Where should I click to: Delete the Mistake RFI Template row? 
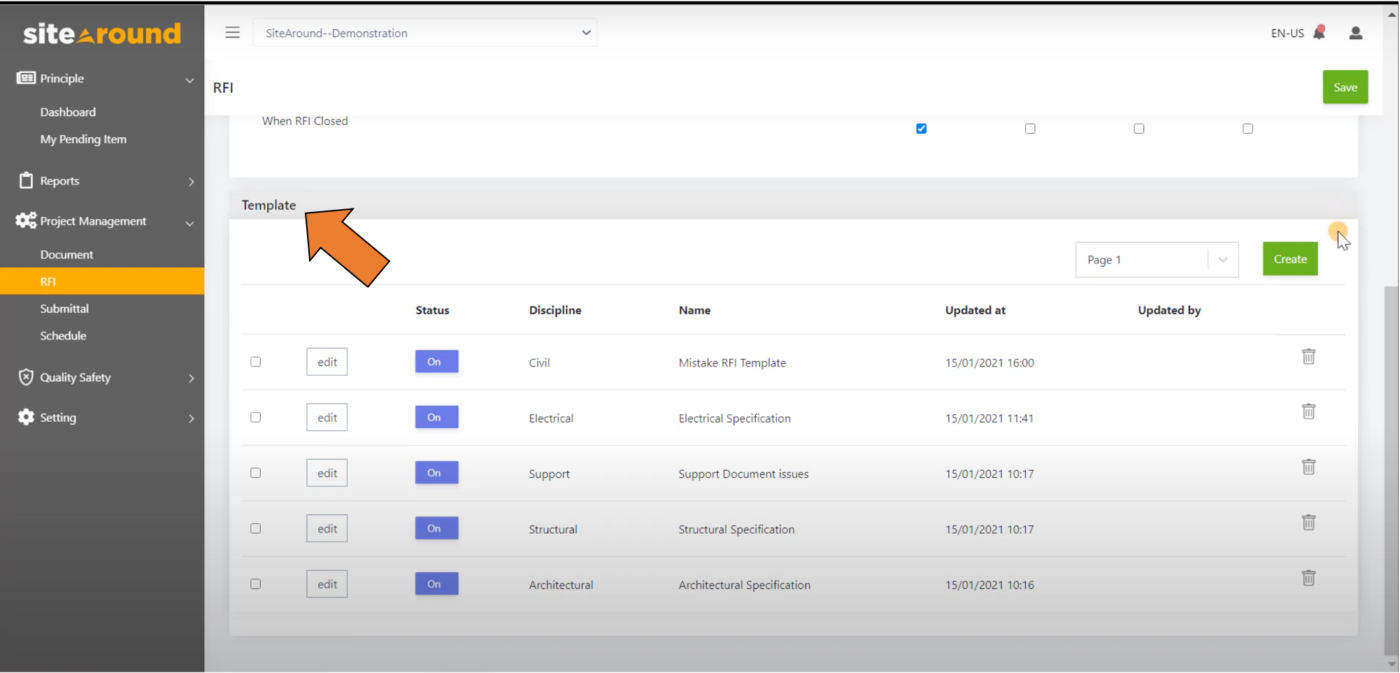tap(1308, 356)
